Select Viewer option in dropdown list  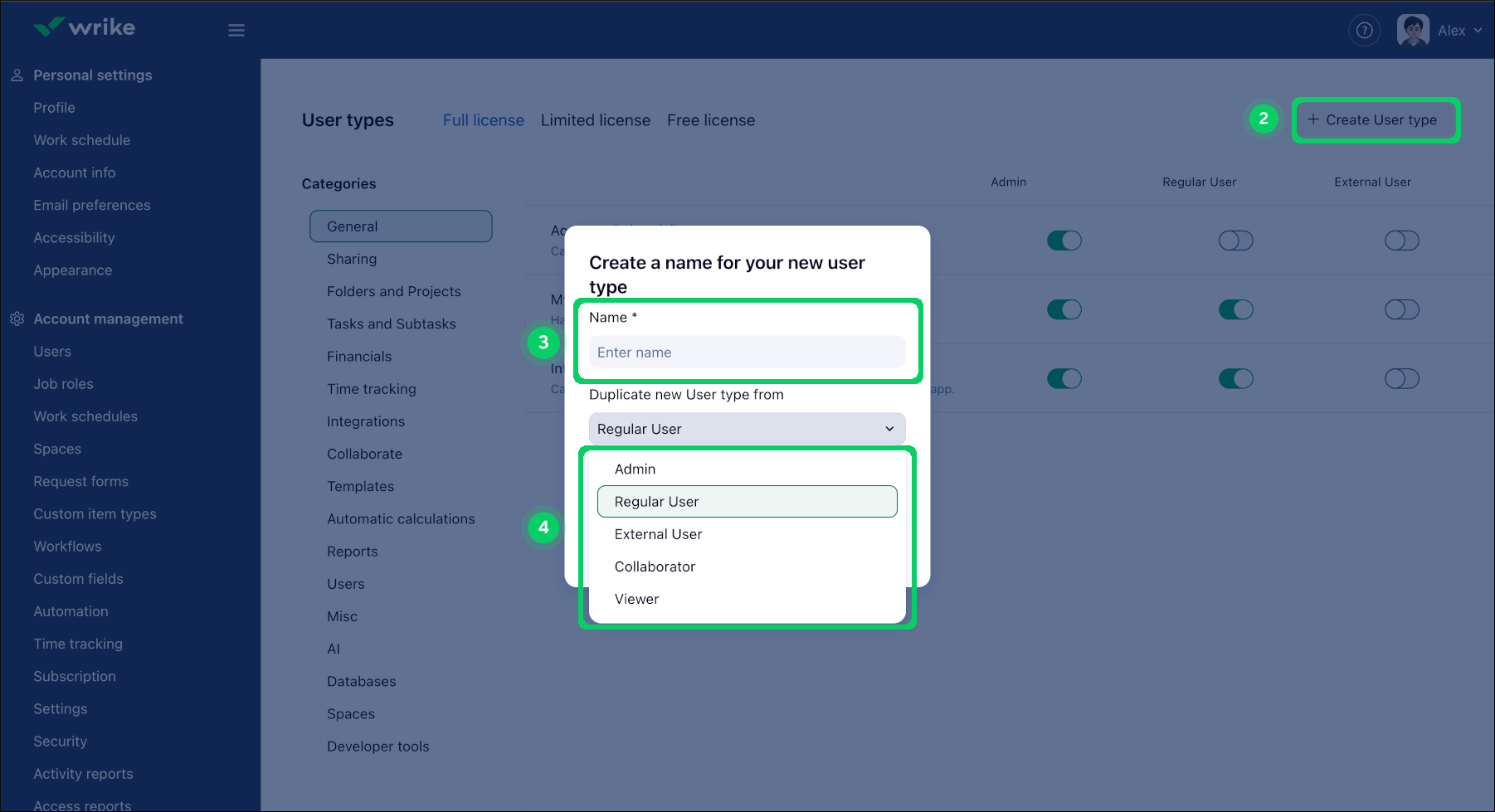pyautogui.click(x=636, y=599)
